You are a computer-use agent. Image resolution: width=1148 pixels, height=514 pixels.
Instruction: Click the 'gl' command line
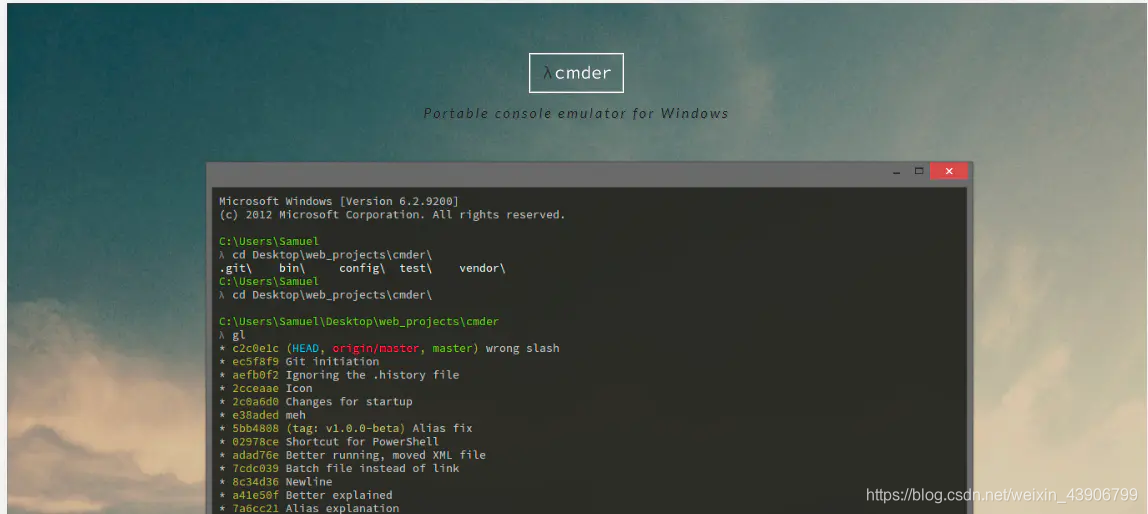[233, 335]
